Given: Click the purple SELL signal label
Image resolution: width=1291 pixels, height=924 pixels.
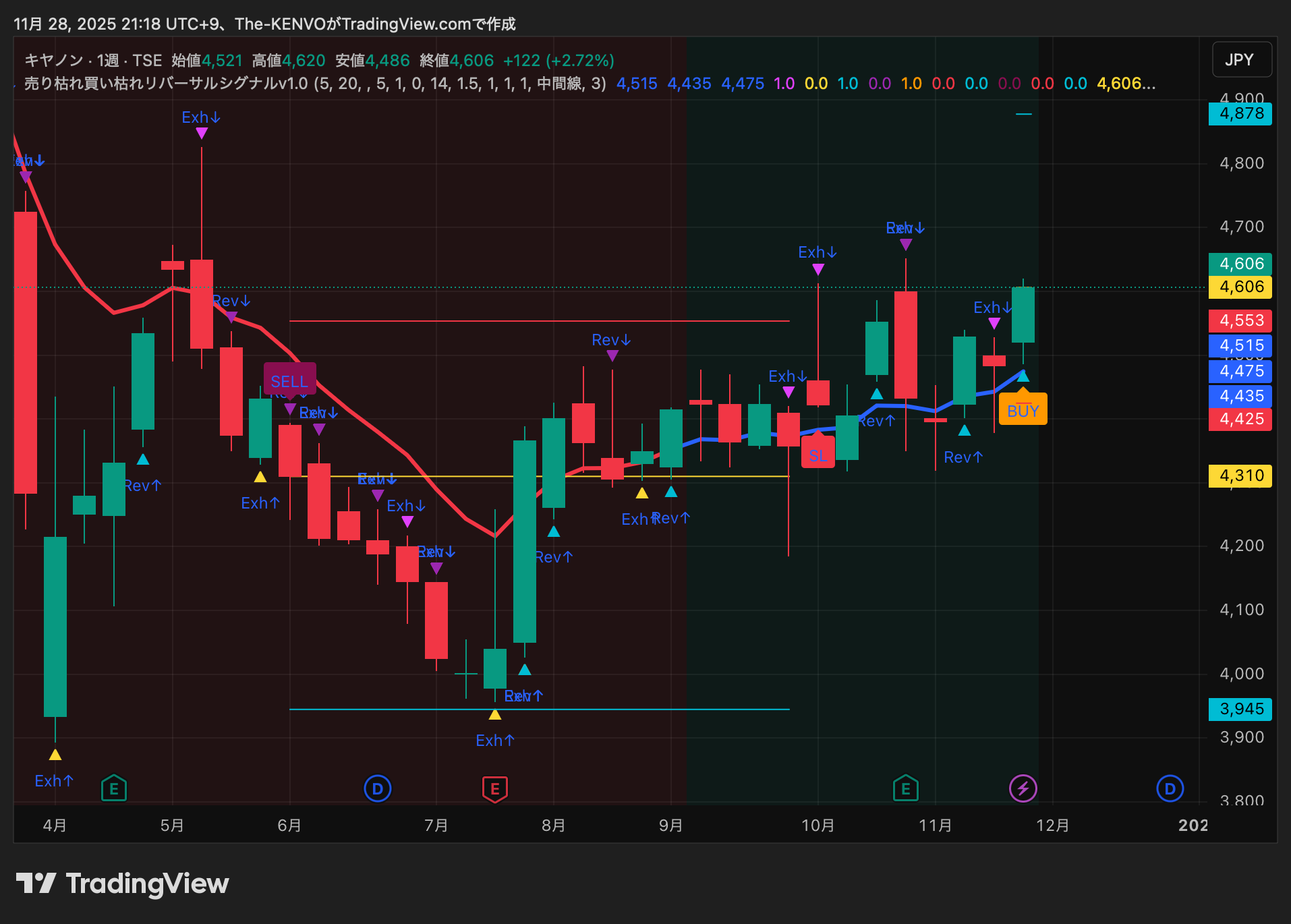Looking at the screenshot, I should (289, 381).
